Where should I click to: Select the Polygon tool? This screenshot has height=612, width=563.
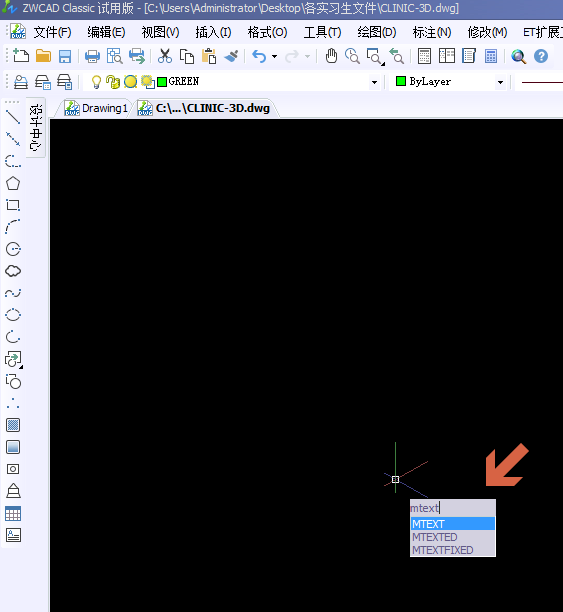[13, 183]
